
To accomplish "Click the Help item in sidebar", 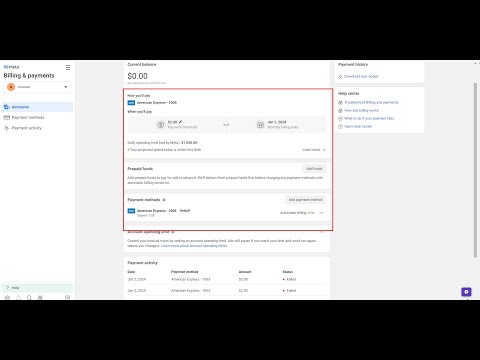I will click(x=37, y=288).
